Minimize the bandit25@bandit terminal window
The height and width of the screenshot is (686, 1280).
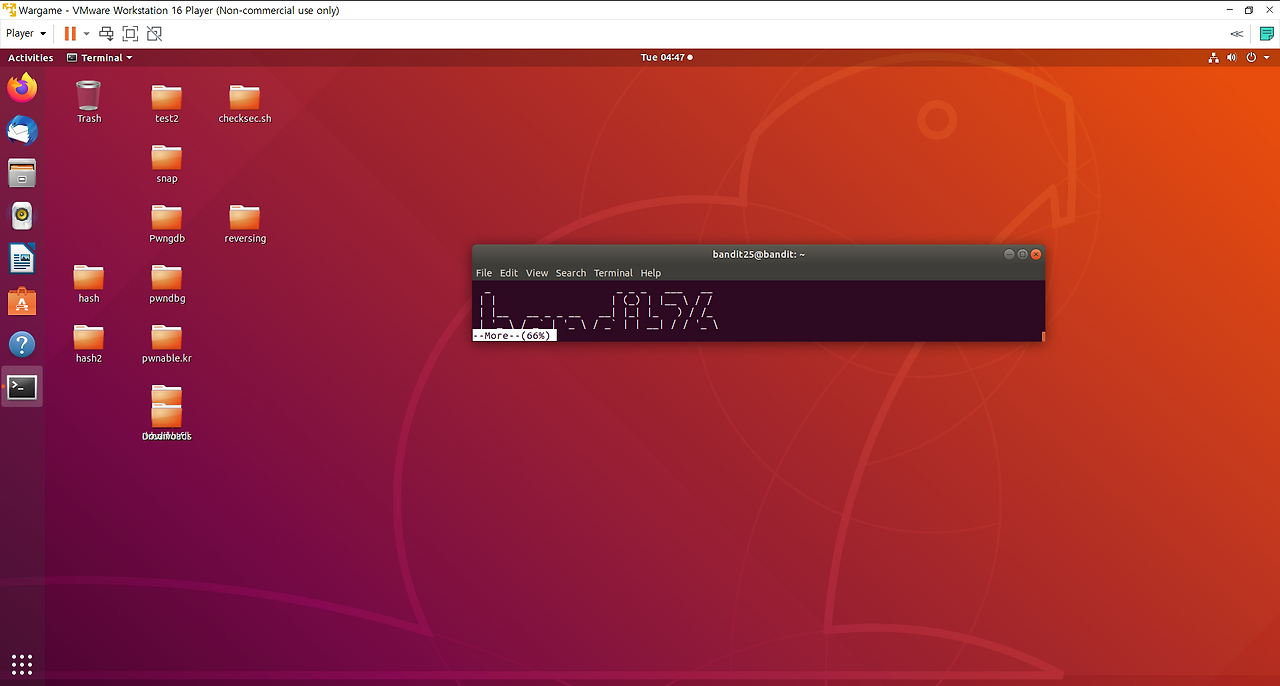(1008, 254)
